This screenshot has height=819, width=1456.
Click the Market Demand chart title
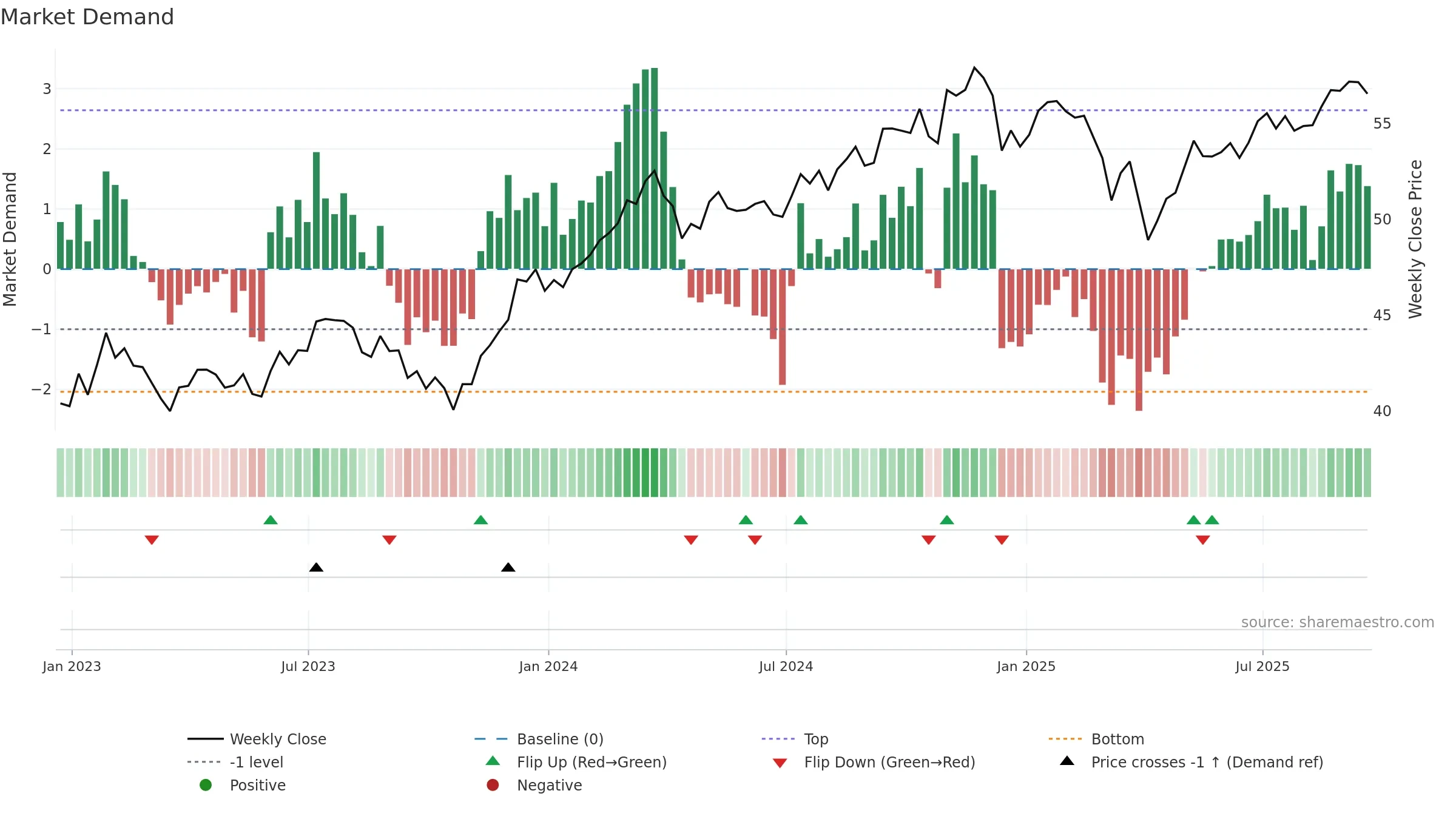point(87,17)
